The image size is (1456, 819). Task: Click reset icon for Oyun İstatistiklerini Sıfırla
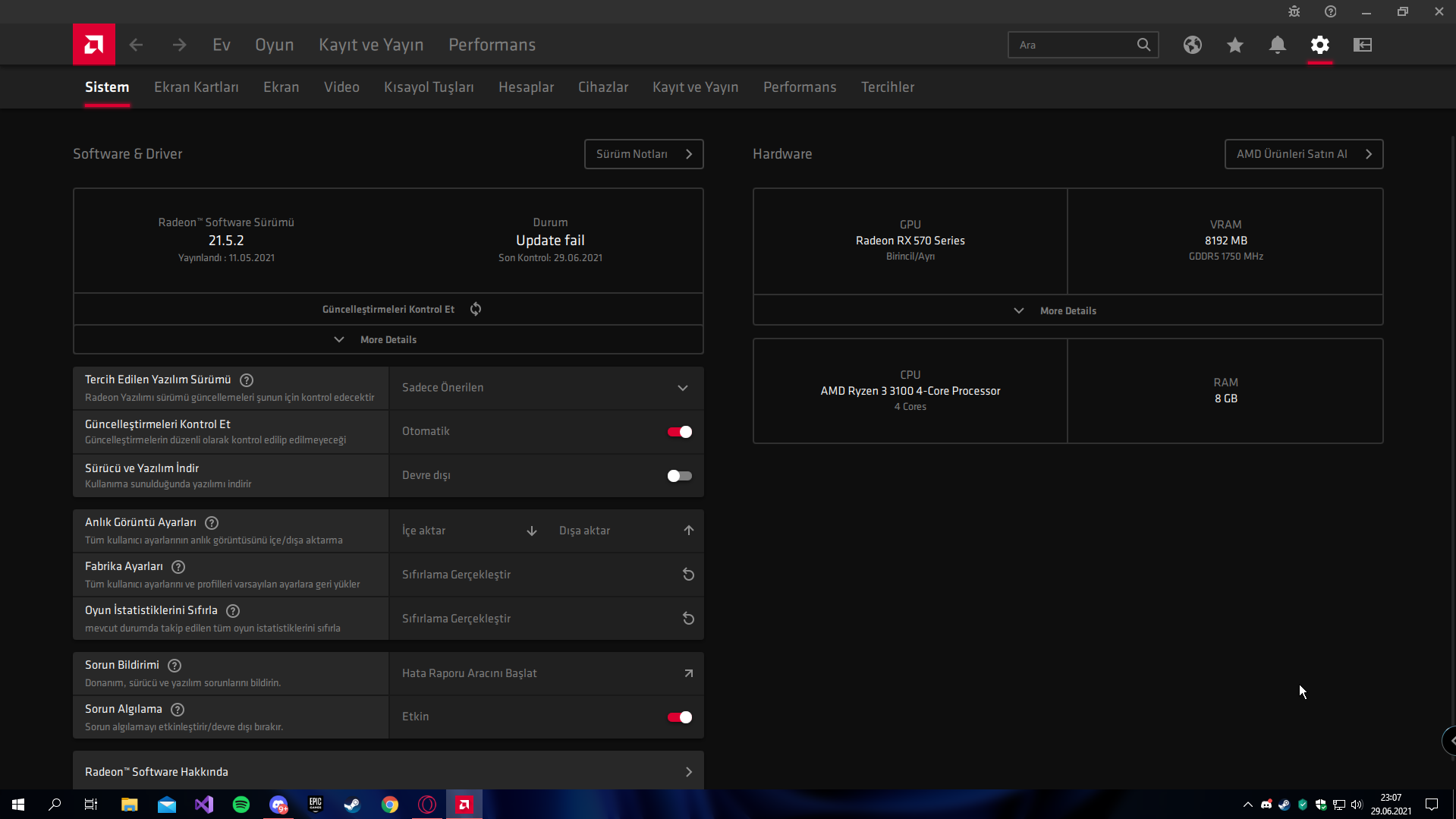[688, 619]
